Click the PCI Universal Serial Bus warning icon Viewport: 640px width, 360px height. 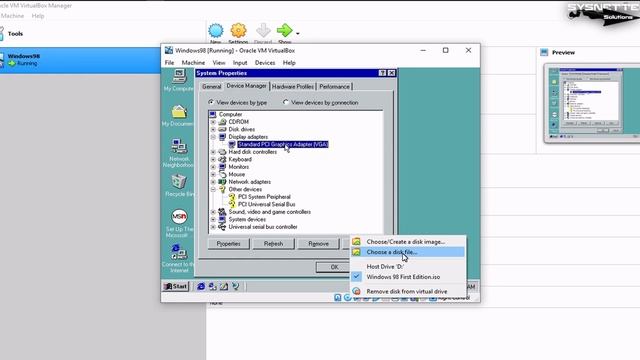[x=232, y=204]
